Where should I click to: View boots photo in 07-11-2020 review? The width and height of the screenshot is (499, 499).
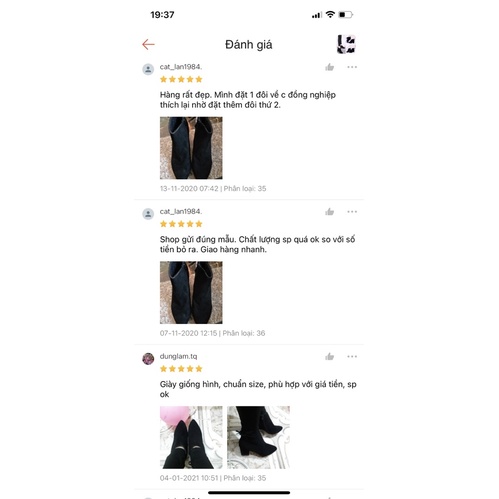(x=191, y=292)
